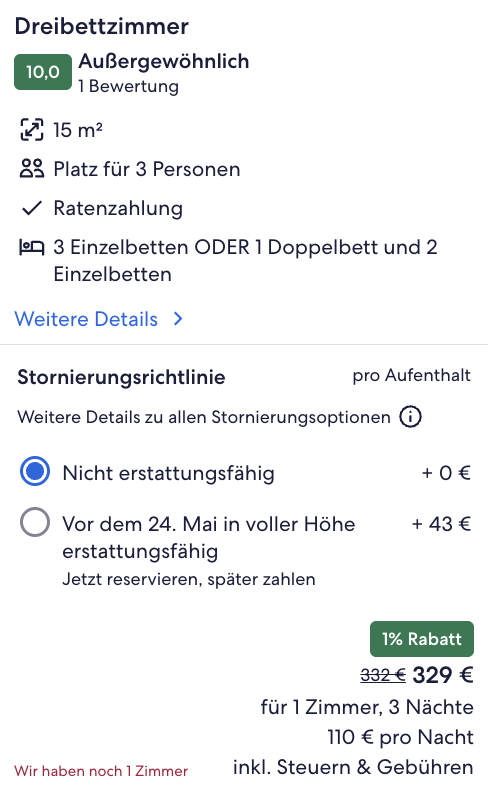This screenshot has height=790, width=488.
Task: Click the Stornierungsrichtlinie heading
Action: click(121, 377)
